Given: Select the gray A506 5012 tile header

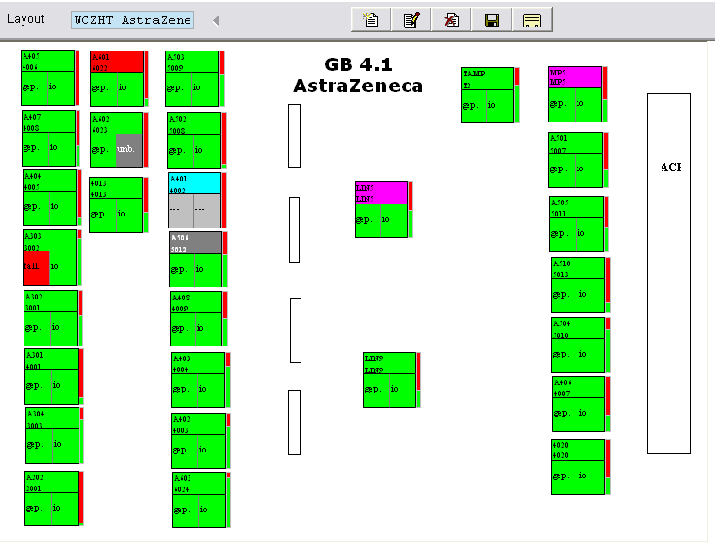Looking at the screenshot, I should 196,243.
